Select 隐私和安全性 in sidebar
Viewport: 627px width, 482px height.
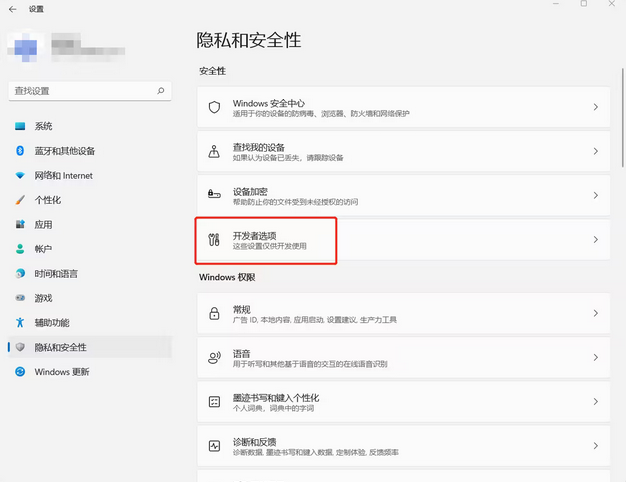[90, 347]
